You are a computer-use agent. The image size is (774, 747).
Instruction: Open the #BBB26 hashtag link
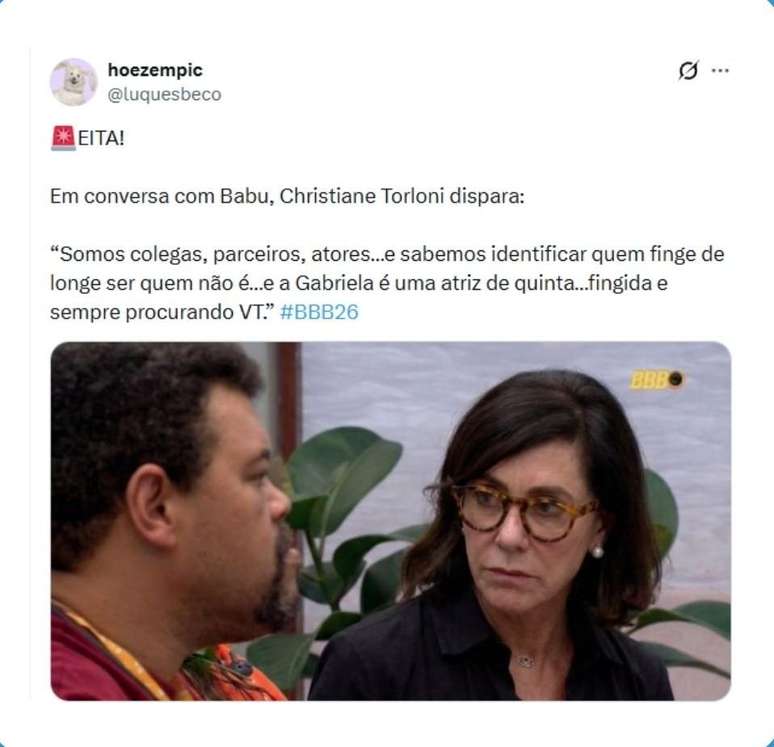[x=319, y=312]
